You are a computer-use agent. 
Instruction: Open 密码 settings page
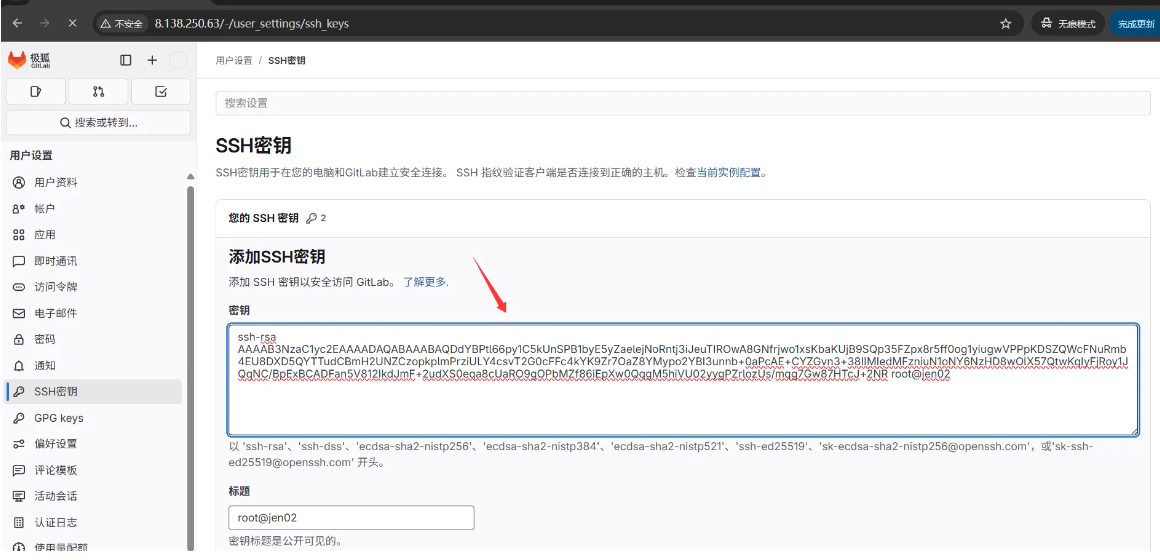pos(93,340)
